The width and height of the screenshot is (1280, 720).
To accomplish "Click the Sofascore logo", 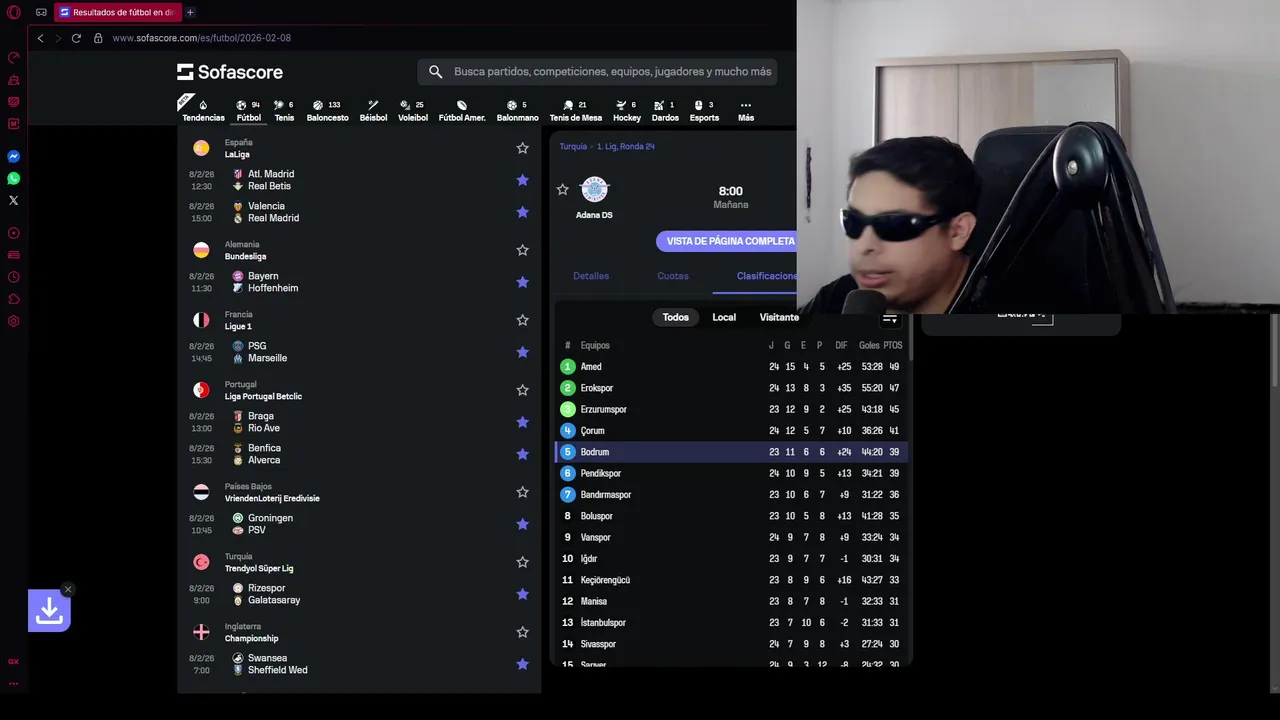I will (x=230, y=72).
